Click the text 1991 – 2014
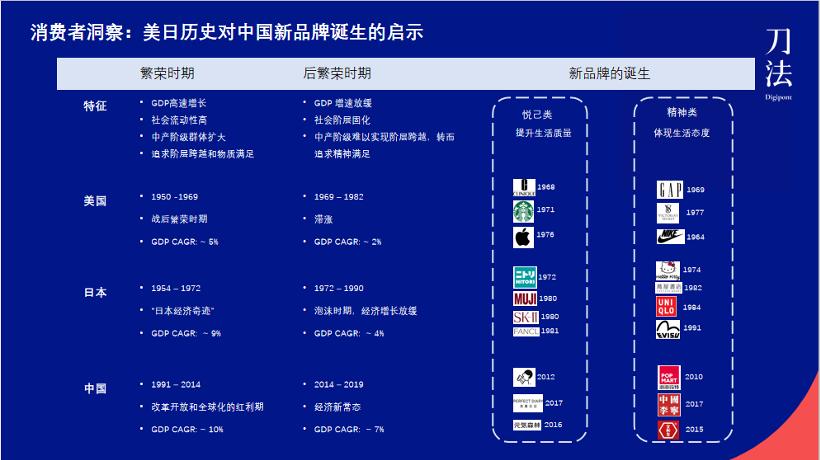 (x=176, y=385)
